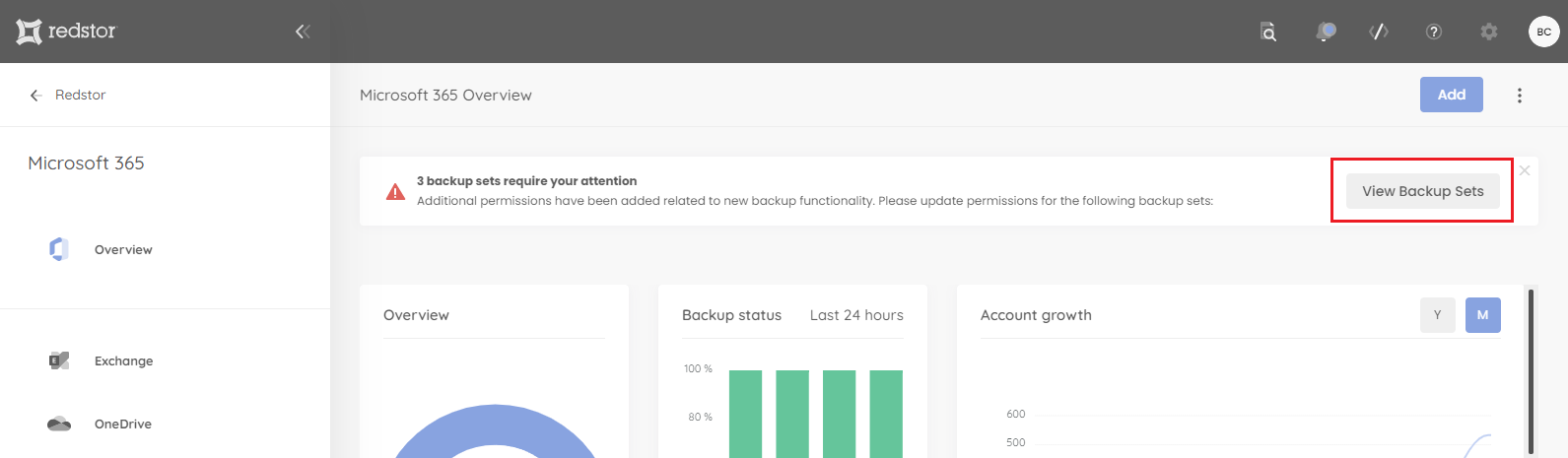This screenshot has width=1568, height=458.
Task: Click the 'Last 24 hours' label
Action: 856,315
